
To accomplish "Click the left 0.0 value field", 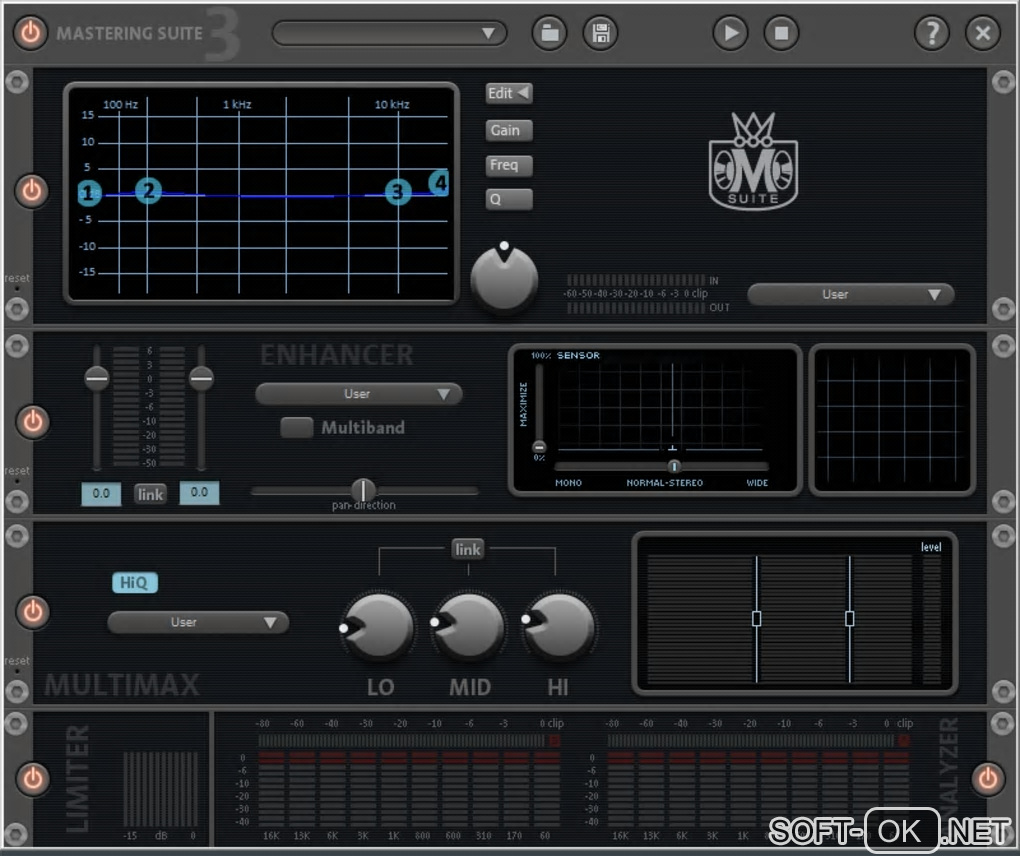I will point(101,494).
